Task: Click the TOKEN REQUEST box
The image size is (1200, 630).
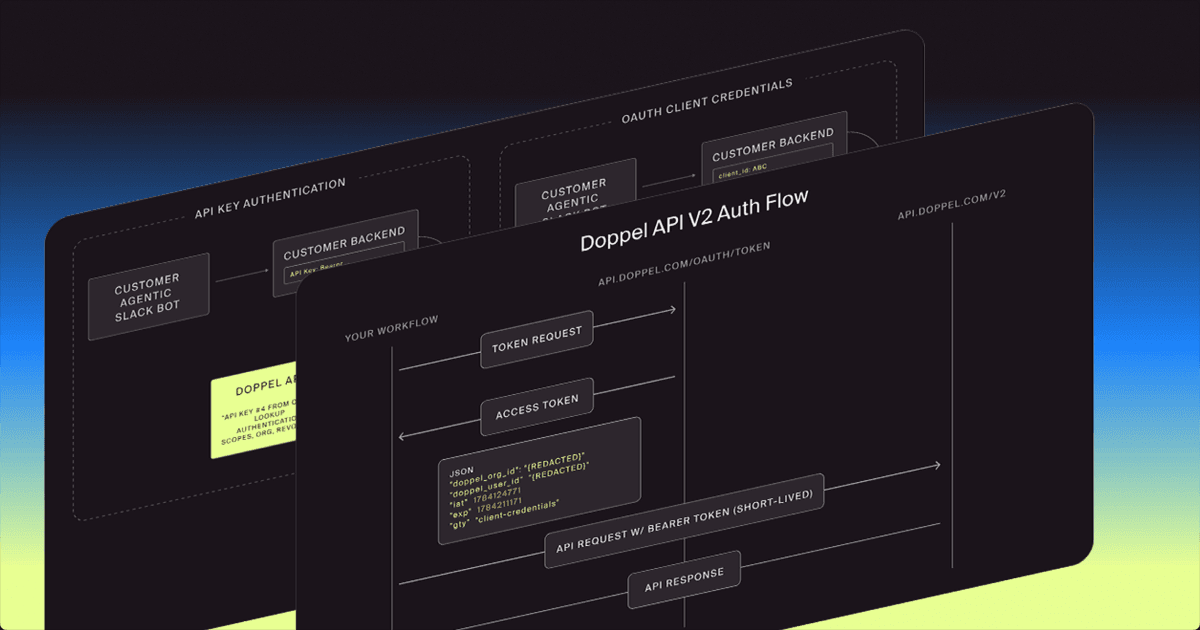Action: click(x=537, y=339)
